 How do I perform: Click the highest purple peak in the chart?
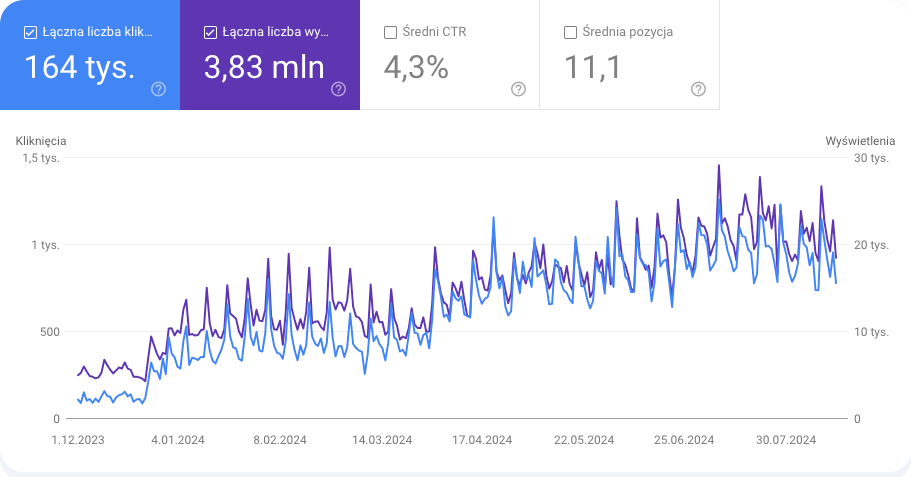(719, 166)
